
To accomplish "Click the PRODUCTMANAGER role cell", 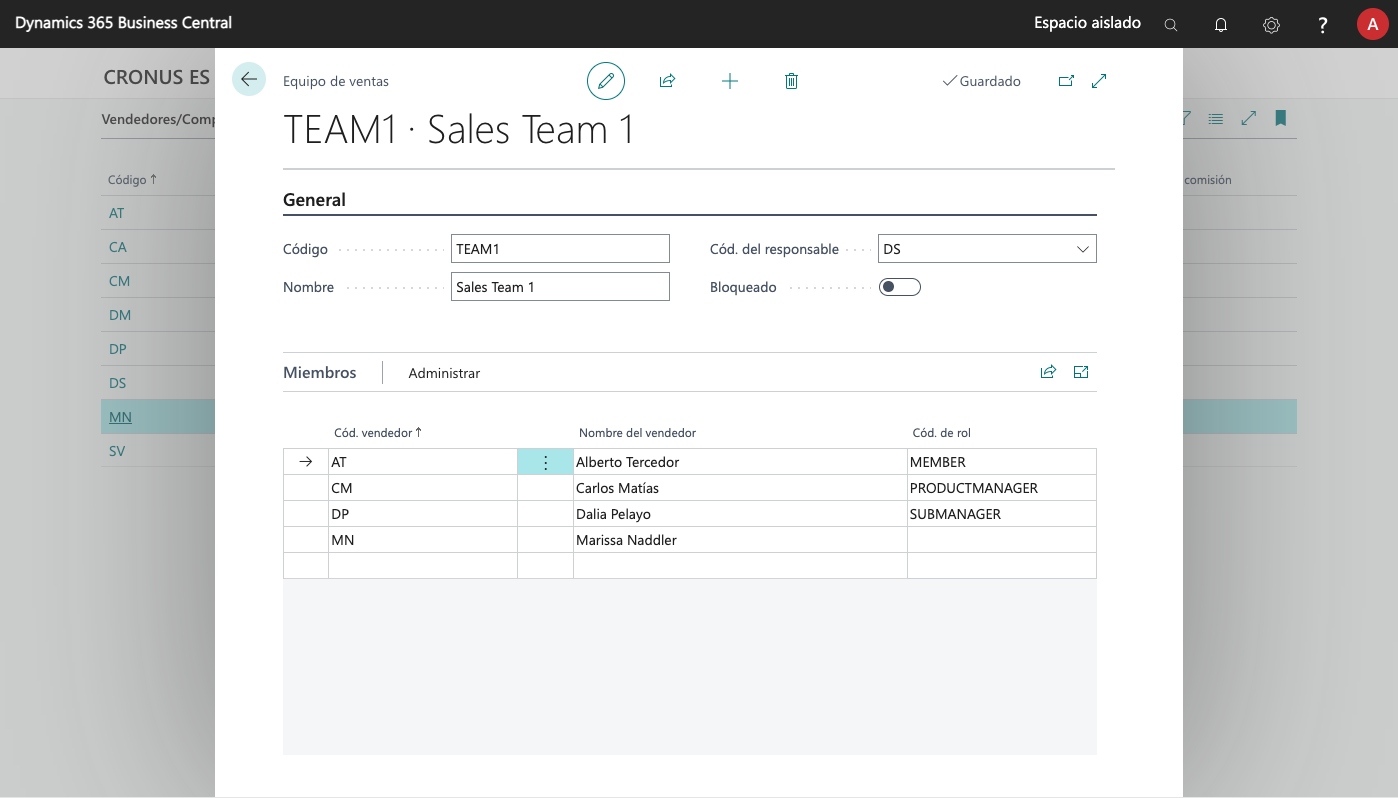I will 1002,488.
